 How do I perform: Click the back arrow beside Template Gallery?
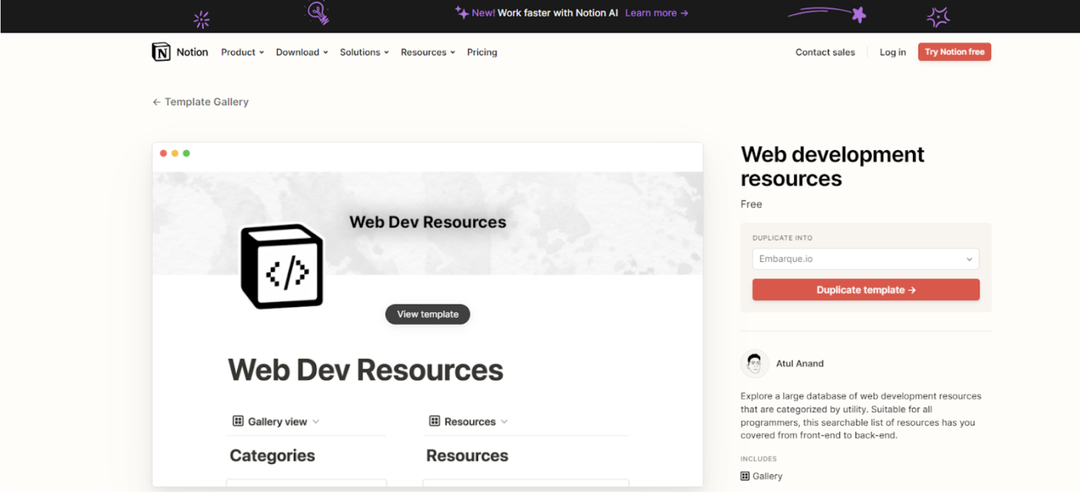click(x=156, y=102)
